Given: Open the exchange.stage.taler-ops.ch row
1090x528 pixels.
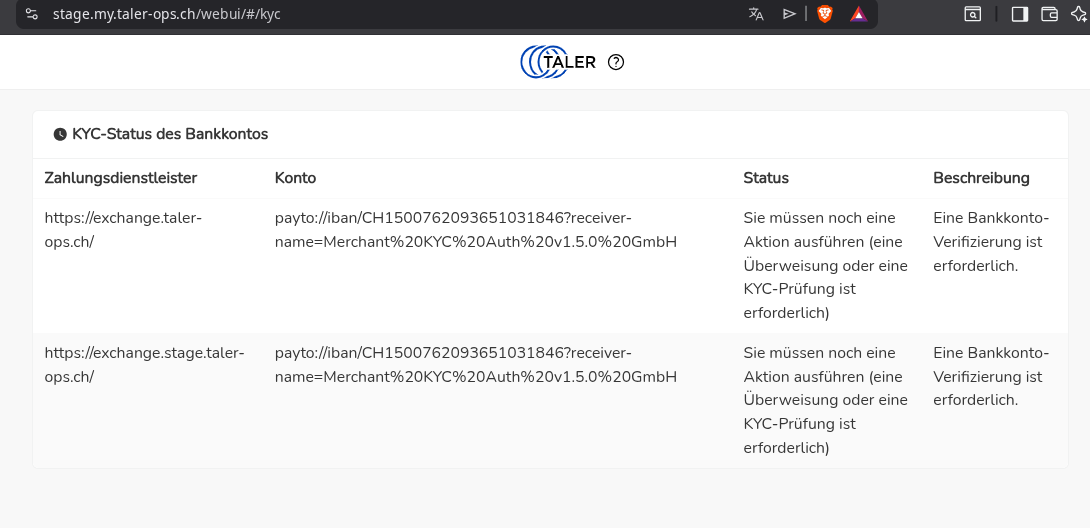Looking at the screenshot, I should click(144, 364).
